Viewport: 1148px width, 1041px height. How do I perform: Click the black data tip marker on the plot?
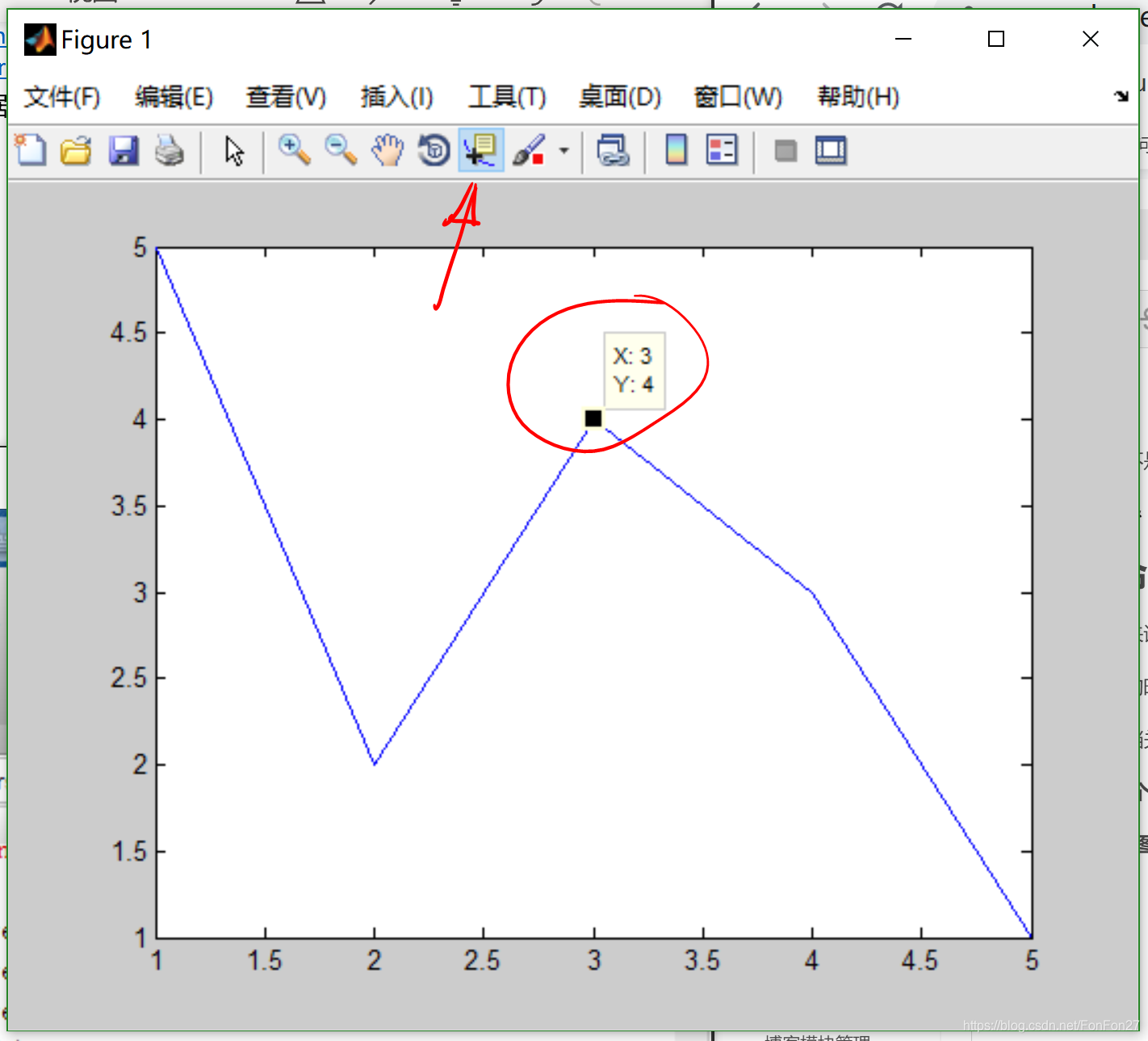[x=593, y=418]
